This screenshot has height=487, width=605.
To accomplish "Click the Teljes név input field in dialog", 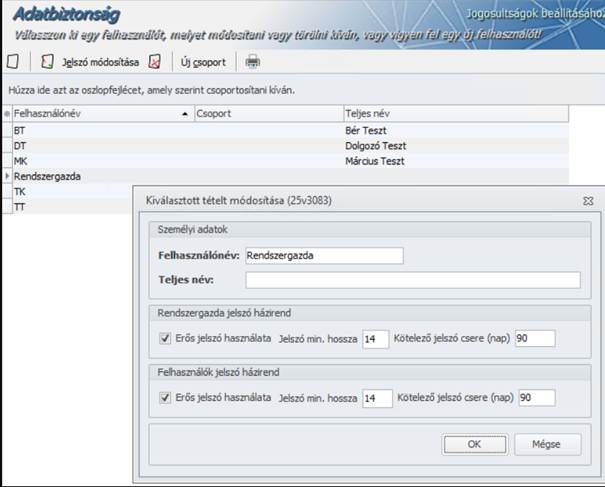I will [x=413, y=280].
